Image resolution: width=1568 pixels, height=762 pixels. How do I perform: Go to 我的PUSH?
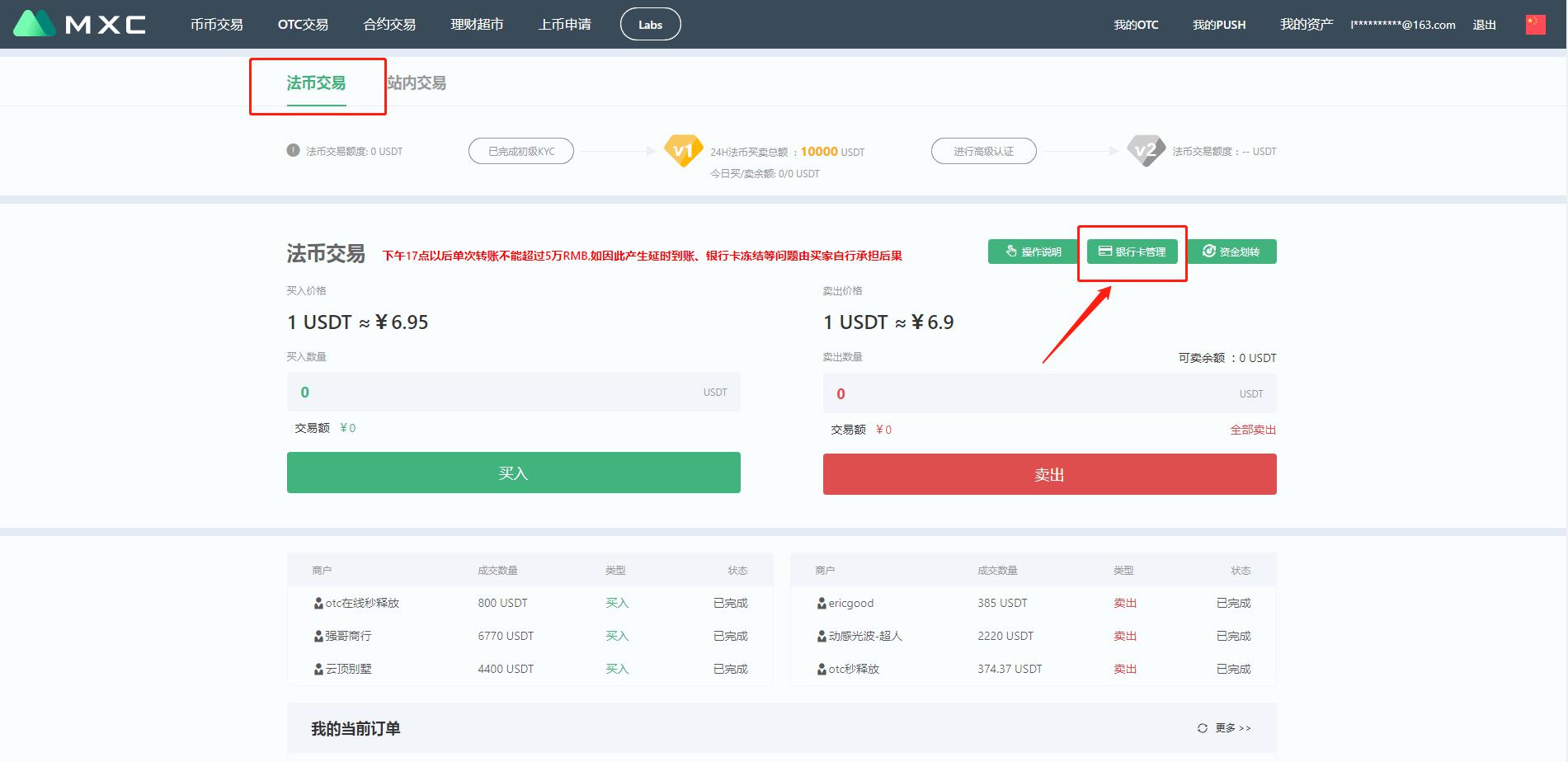tap(1219, 25)
